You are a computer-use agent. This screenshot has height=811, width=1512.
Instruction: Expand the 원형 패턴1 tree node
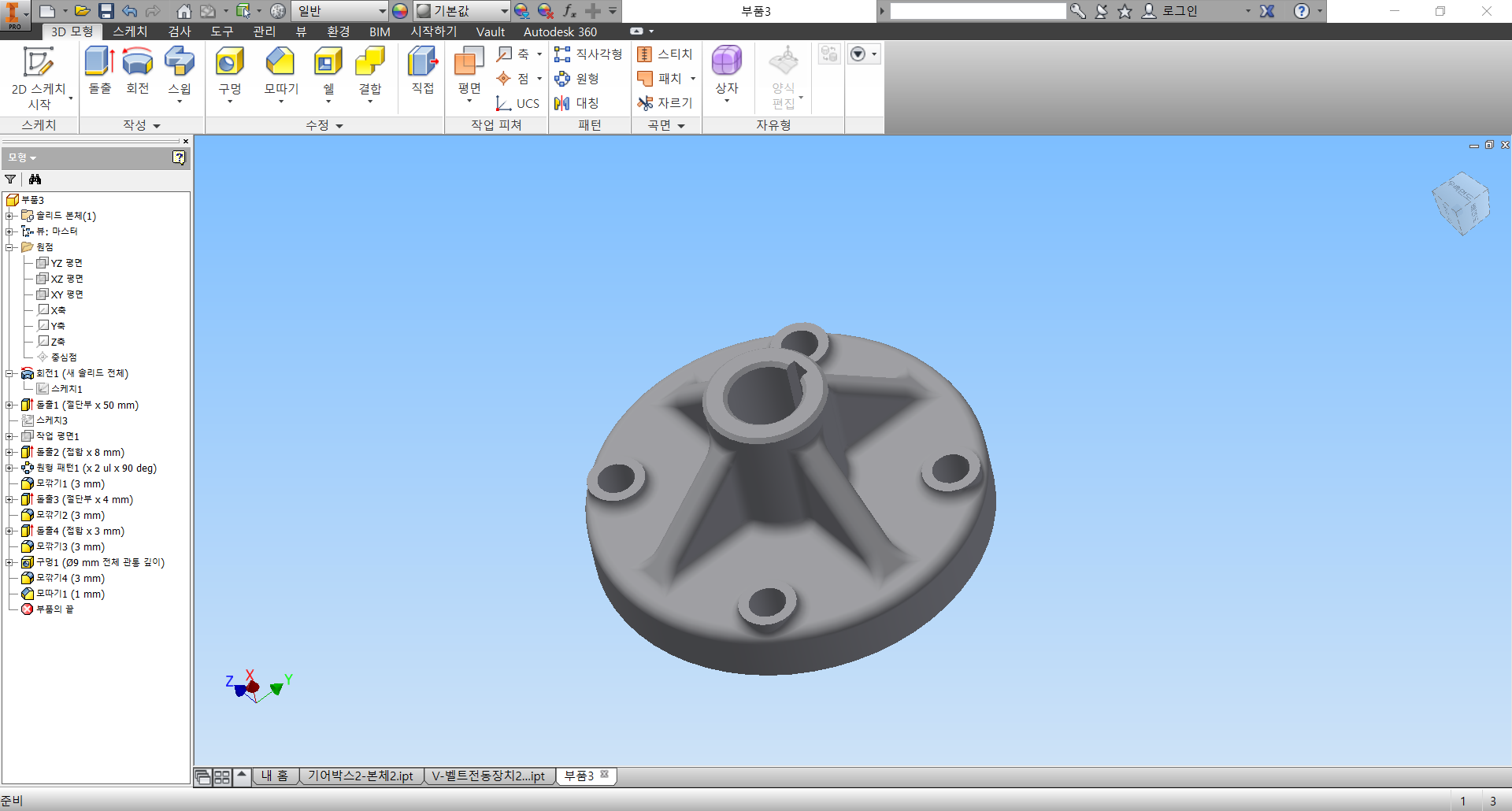pos(9,468)
